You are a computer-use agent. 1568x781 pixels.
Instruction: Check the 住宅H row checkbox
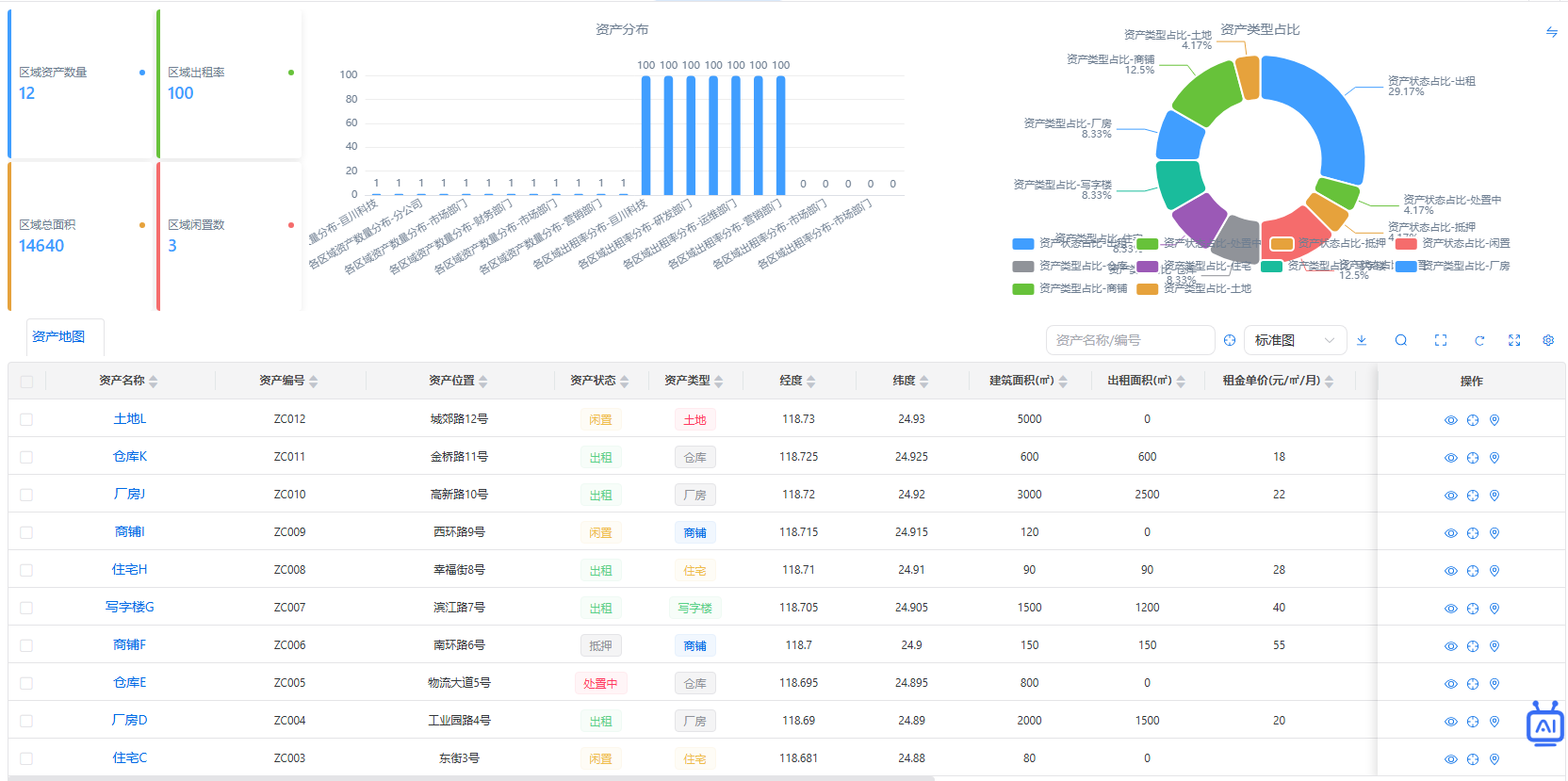(26, 570)
